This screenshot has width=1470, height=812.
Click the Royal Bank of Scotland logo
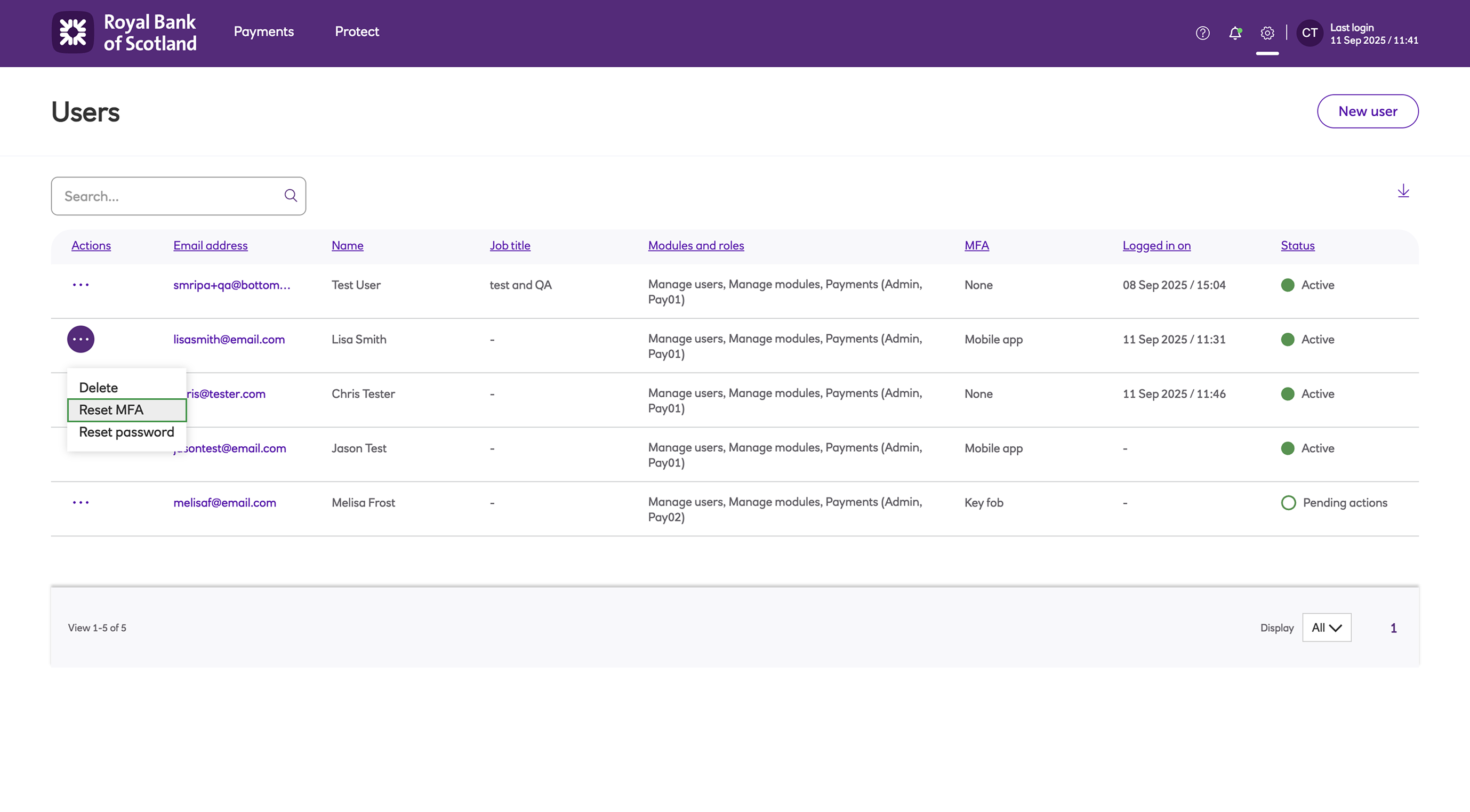point(124,33)
